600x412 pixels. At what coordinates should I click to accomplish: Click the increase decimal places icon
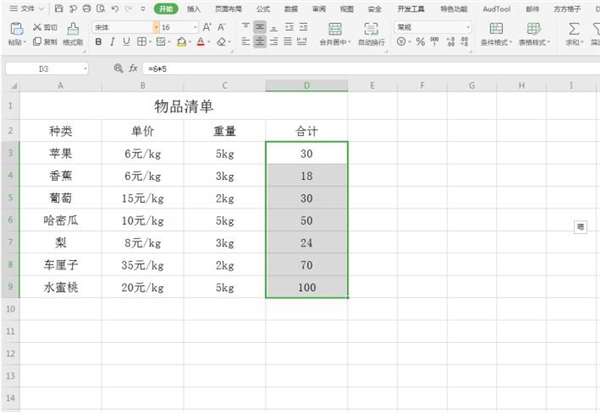pos(451,42)
